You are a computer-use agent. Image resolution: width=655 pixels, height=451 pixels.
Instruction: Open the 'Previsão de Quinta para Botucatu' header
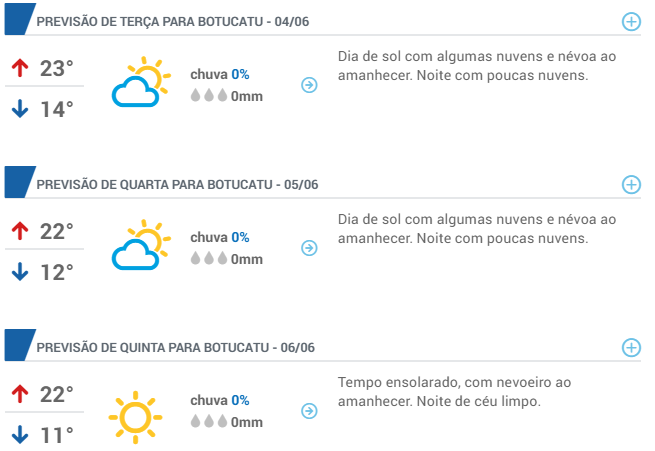click(175, 347)
